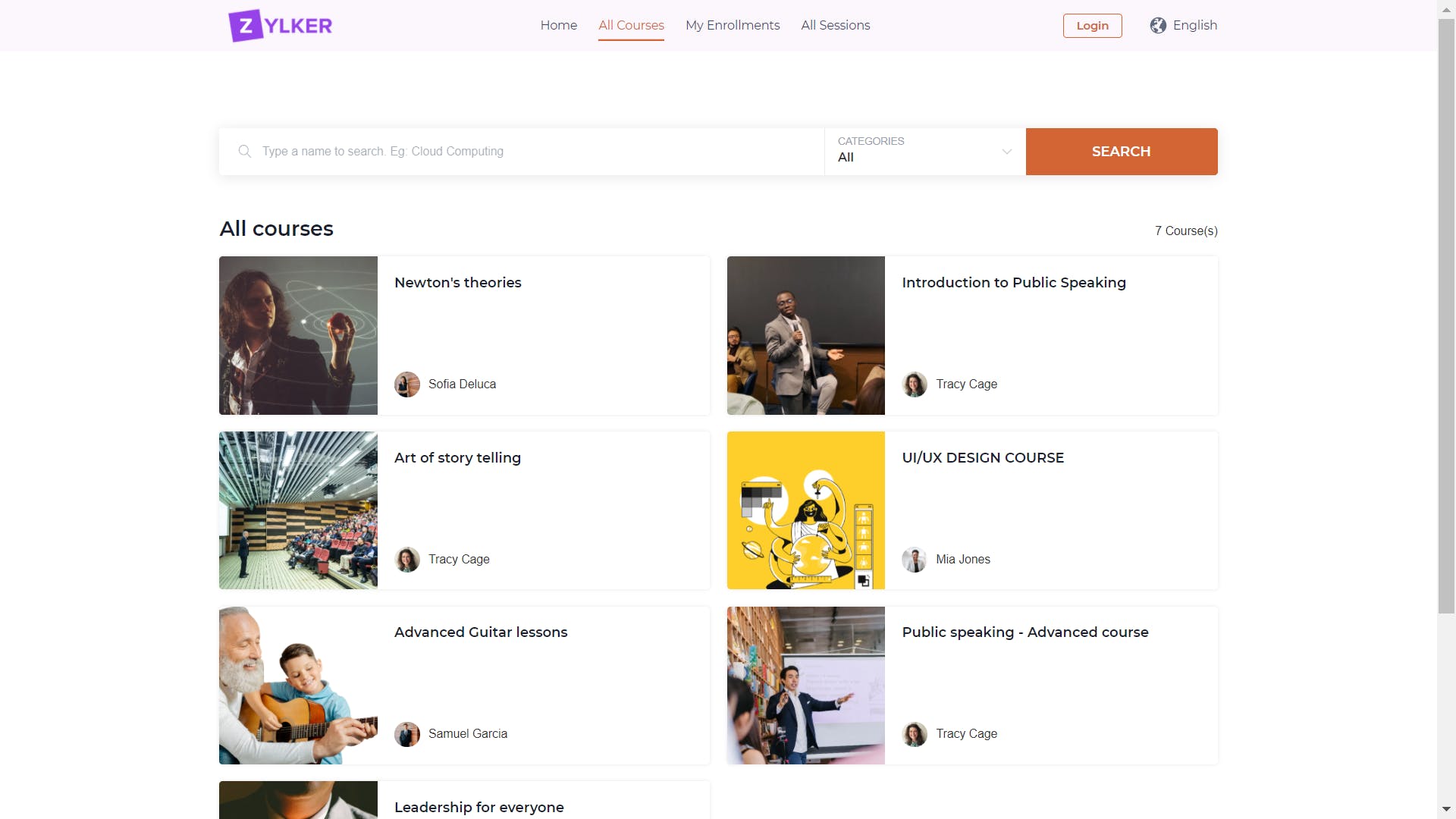Go to the Home menu item
This screenshot has height=819, width=1456.
coord(558,26)
